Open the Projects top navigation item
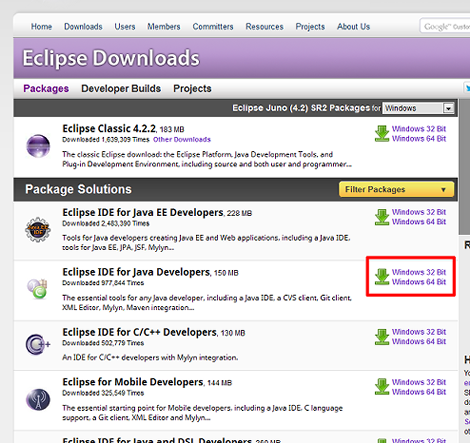Image resolution: width=470 pixels, height=443 pixels. 310,27
